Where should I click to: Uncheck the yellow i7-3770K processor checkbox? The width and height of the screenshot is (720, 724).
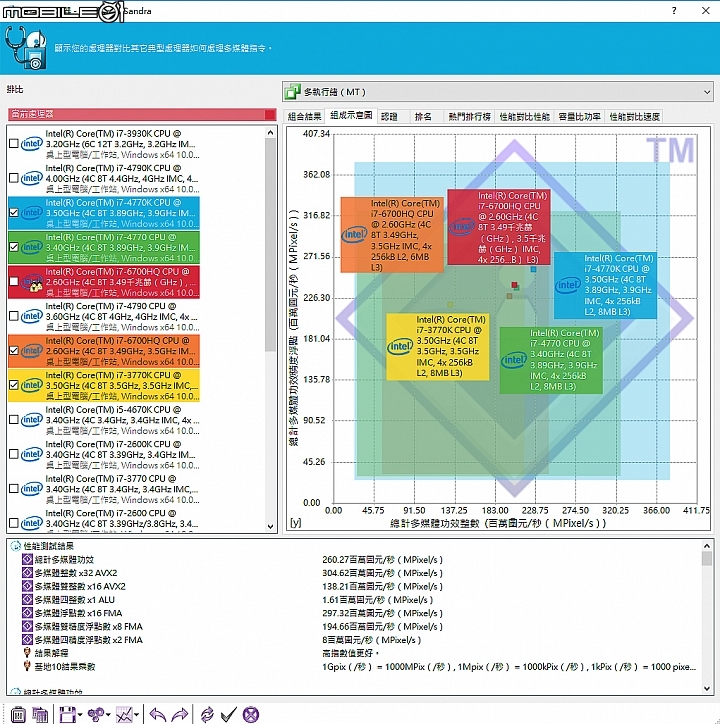[14, 385]
